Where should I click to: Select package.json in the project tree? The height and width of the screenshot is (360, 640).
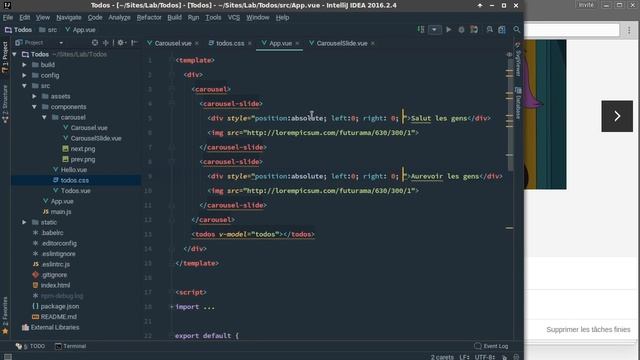point(60,307)
